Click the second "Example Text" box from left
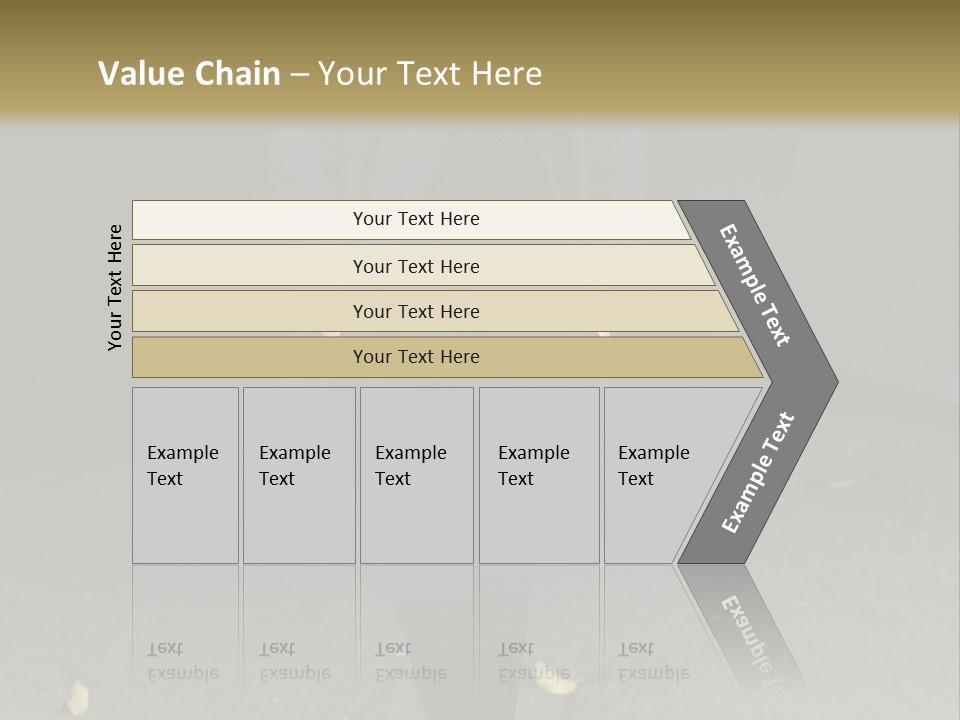Image resolution: width=960 pixels, height=720 pixels. 298,475
